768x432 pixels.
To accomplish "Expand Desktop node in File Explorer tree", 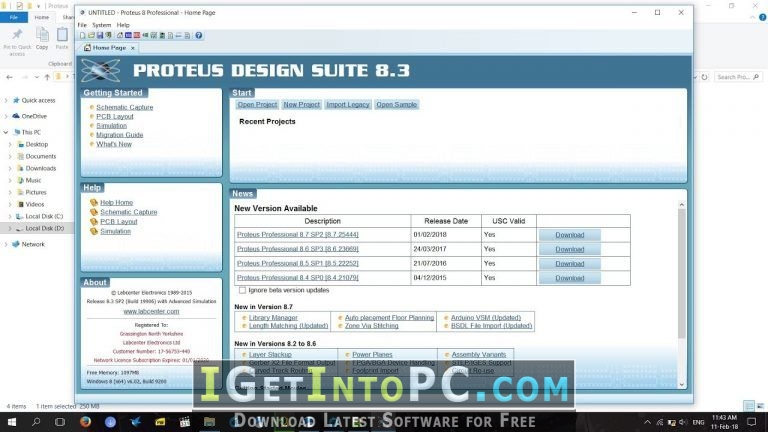I will pyautogui.click(x=10, y=144).
